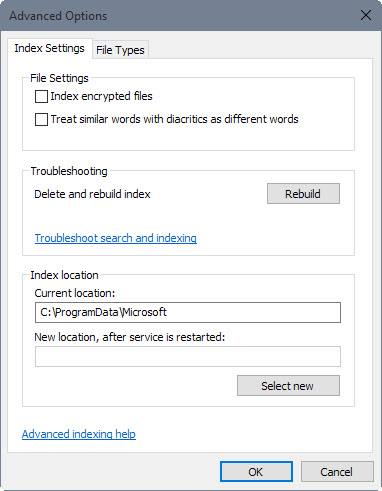The width and height of the screenshot is (382, 491).
Task: Click the 'Current location:' label
Action: 75,293
